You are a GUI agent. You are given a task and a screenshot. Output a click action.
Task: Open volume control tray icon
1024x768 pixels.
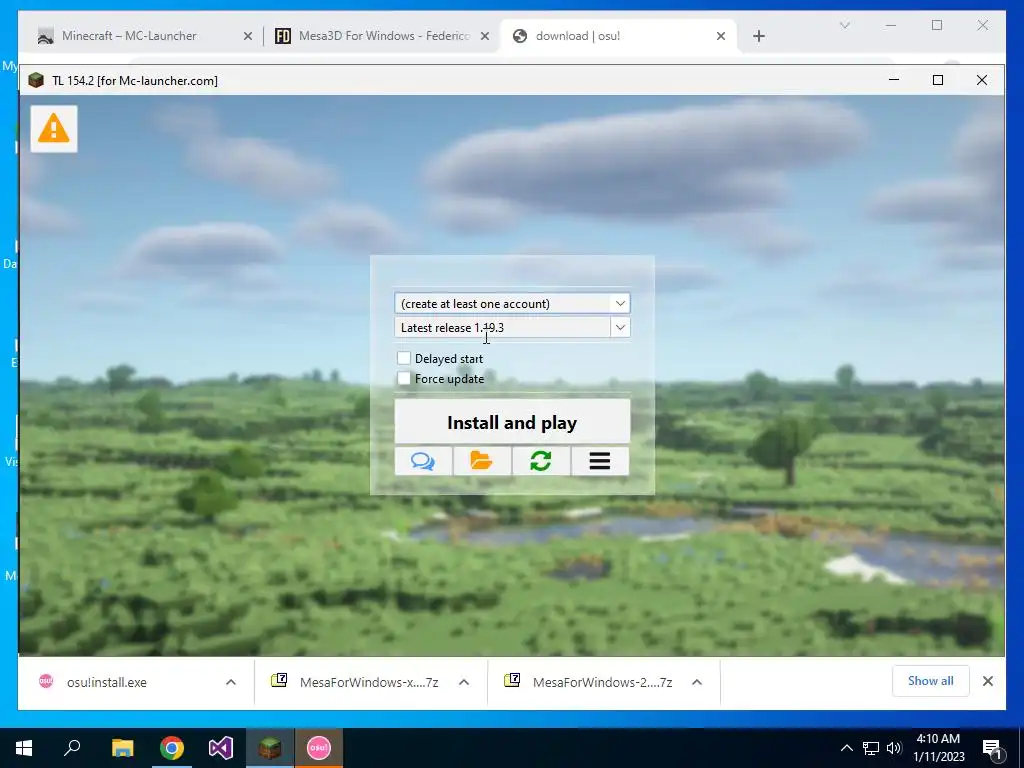894,748
